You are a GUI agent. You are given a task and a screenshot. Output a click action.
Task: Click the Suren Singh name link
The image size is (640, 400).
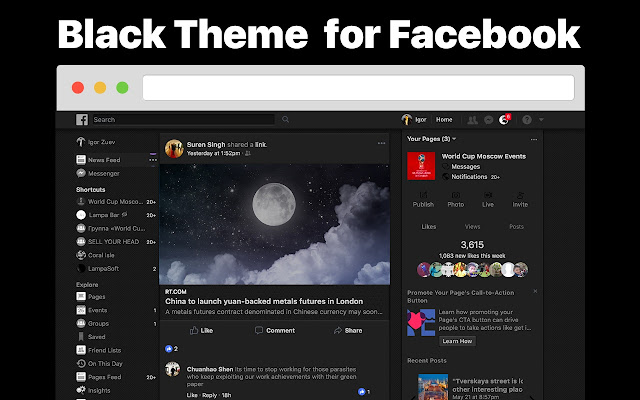(206, 144)
